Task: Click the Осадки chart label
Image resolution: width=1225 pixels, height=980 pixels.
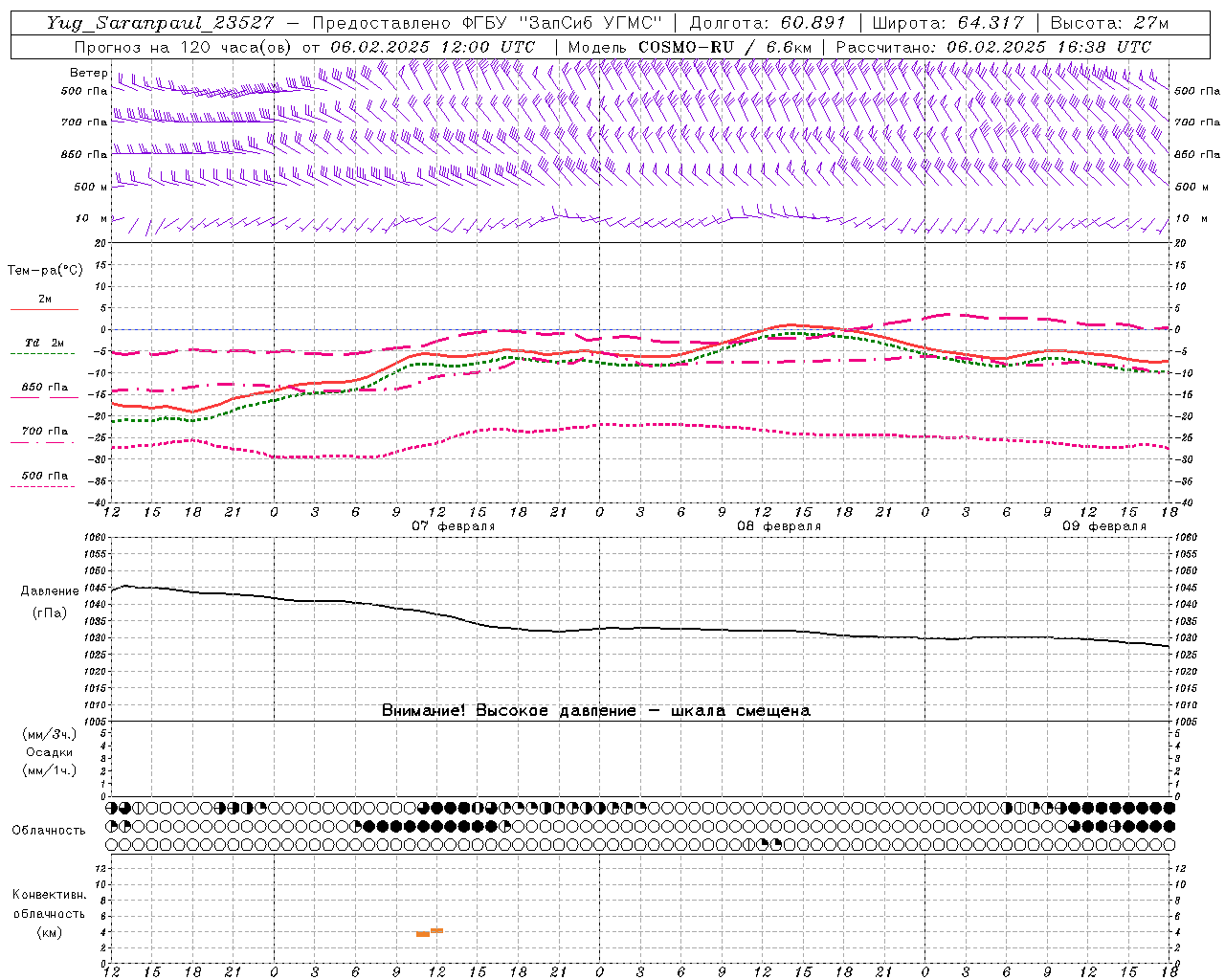Action: coord(50,752)
